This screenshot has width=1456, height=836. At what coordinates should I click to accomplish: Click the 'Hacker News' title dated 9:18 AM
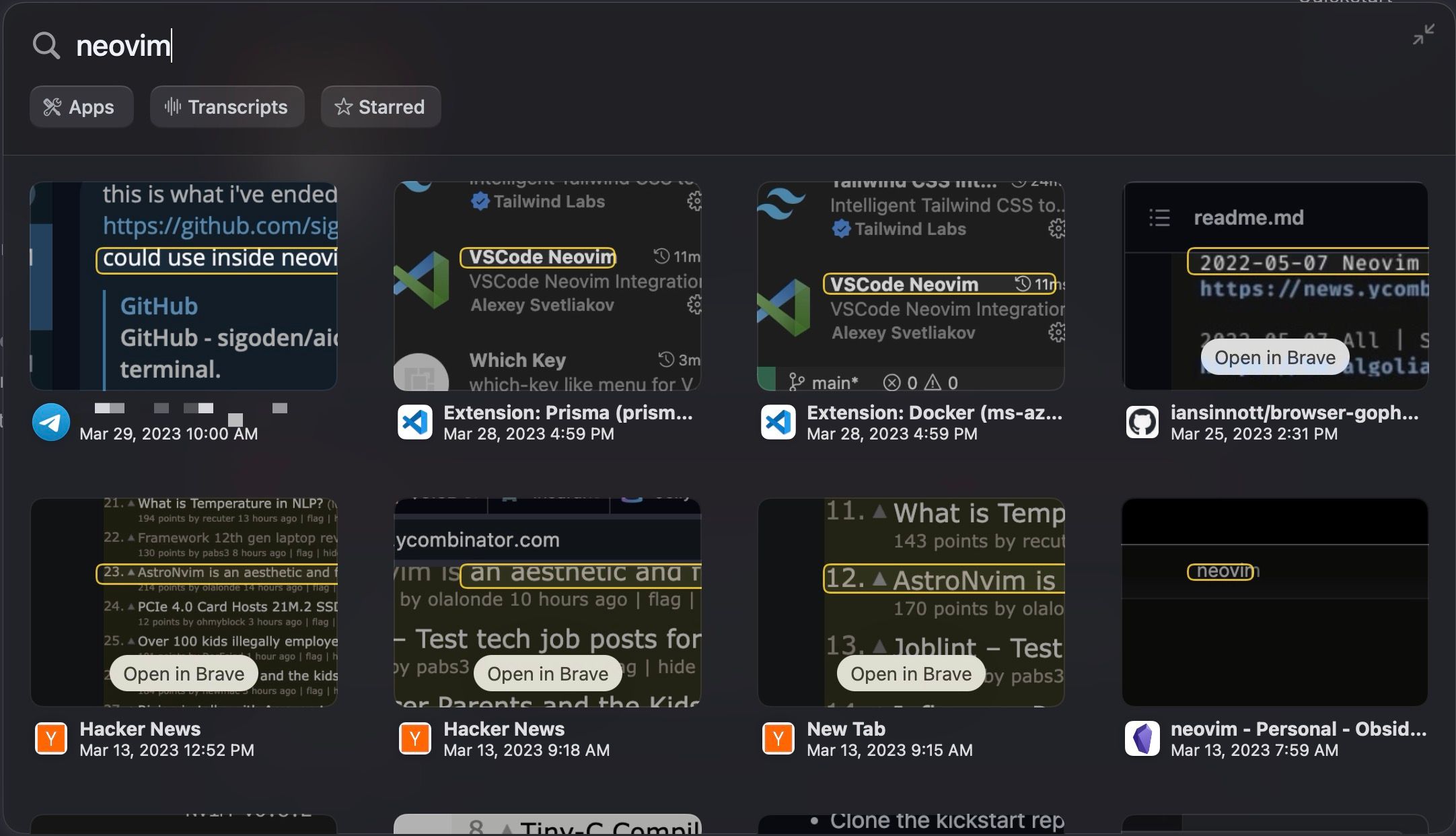[504, 729]
